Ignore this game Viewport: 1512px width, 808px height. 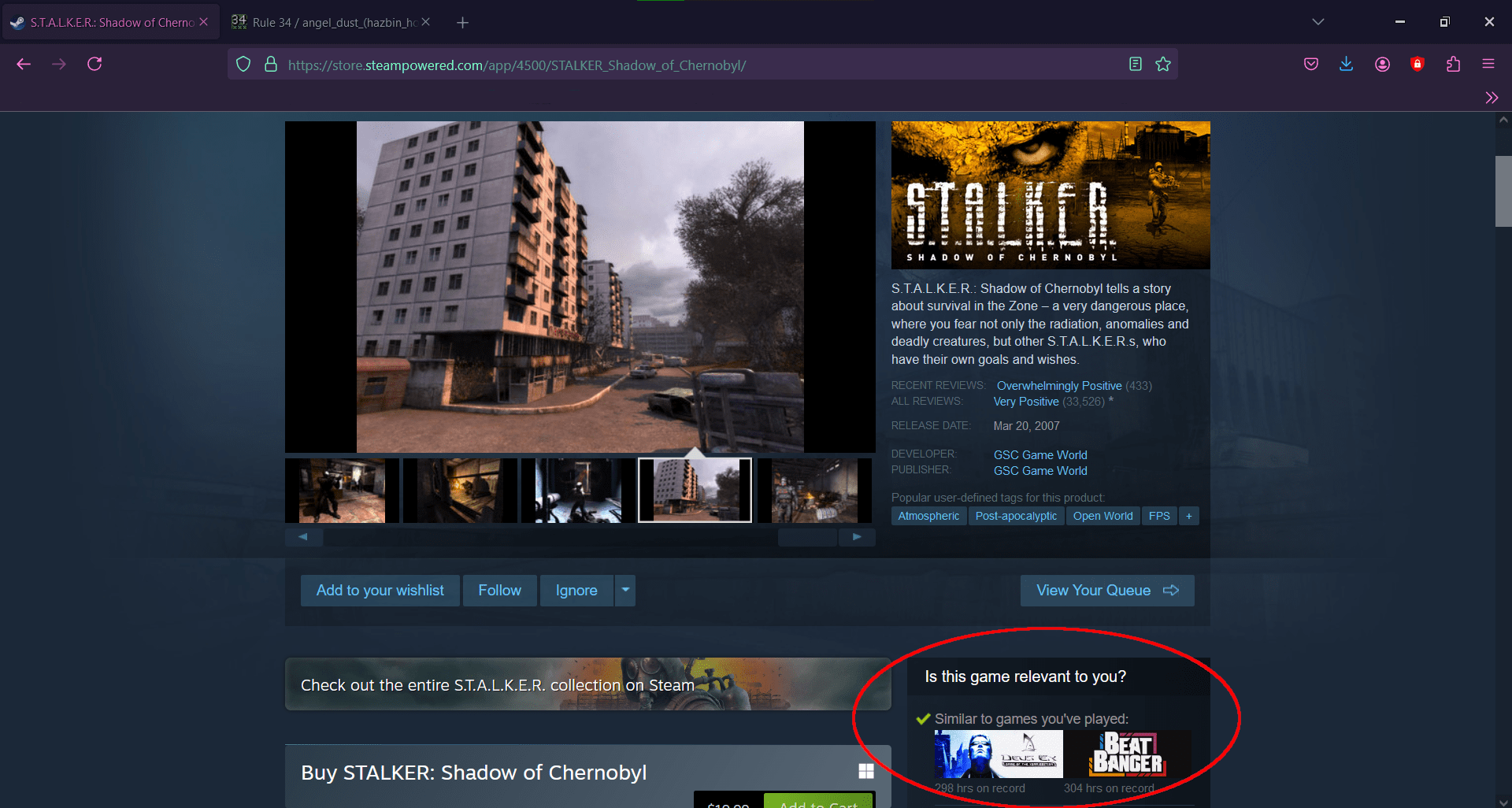tap(576, 591)
